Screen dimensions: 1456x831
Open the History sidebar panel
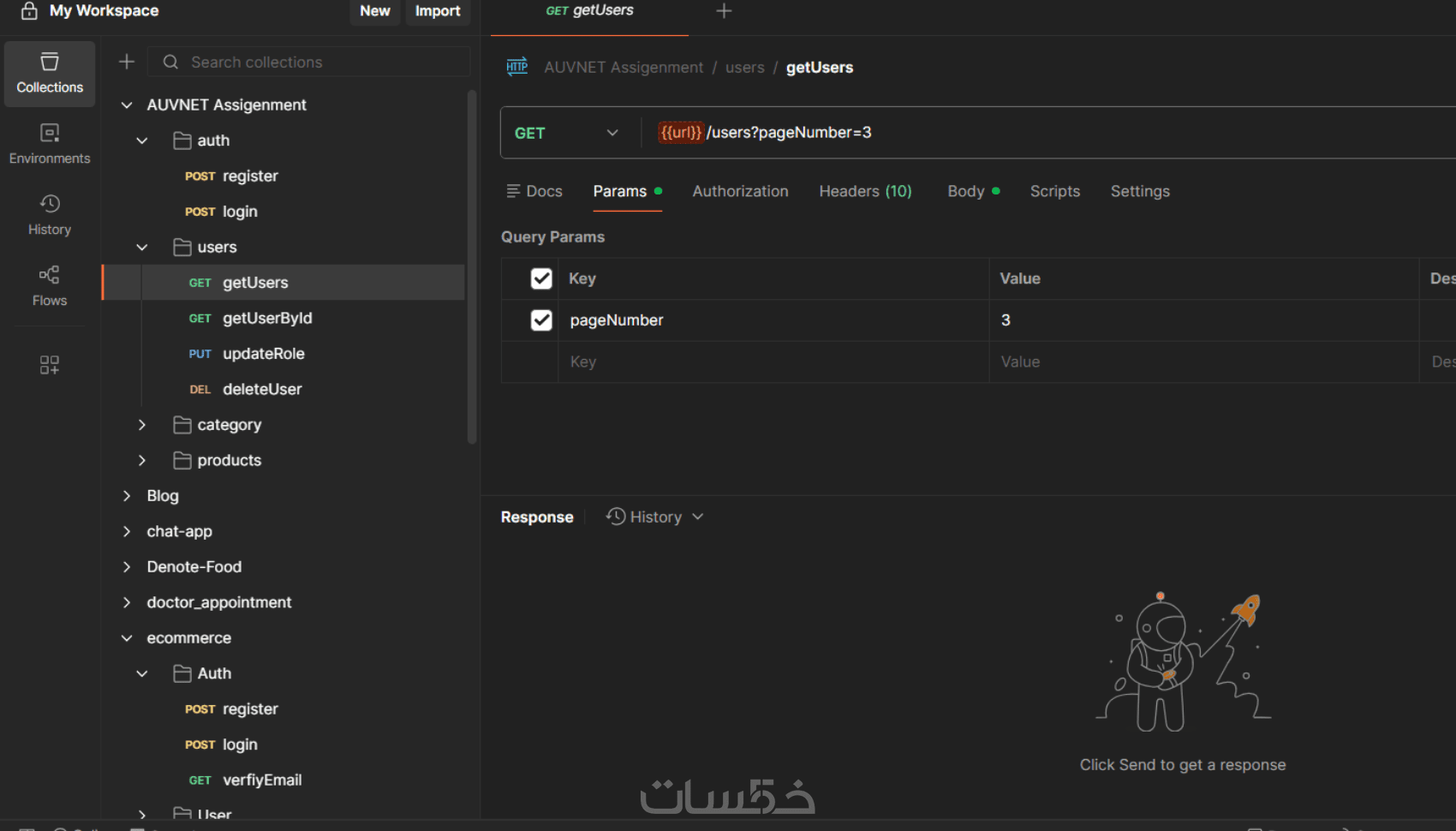(x=50, y=215)
